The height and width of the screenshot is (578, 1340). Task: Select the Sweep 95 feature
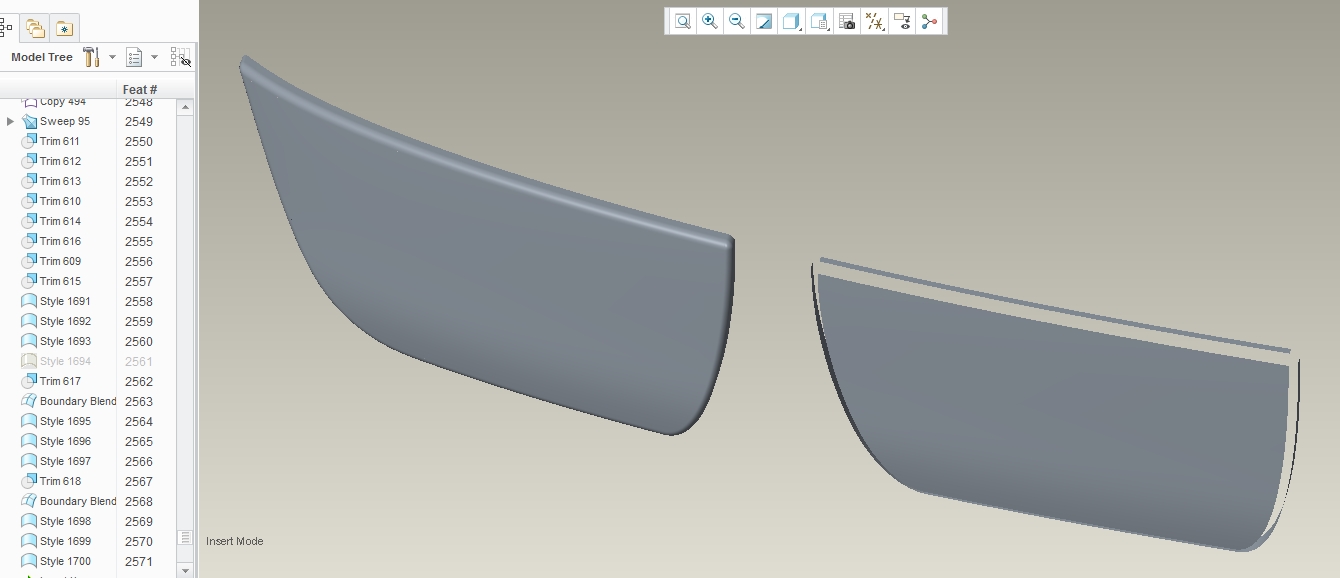tap(65, 121)
